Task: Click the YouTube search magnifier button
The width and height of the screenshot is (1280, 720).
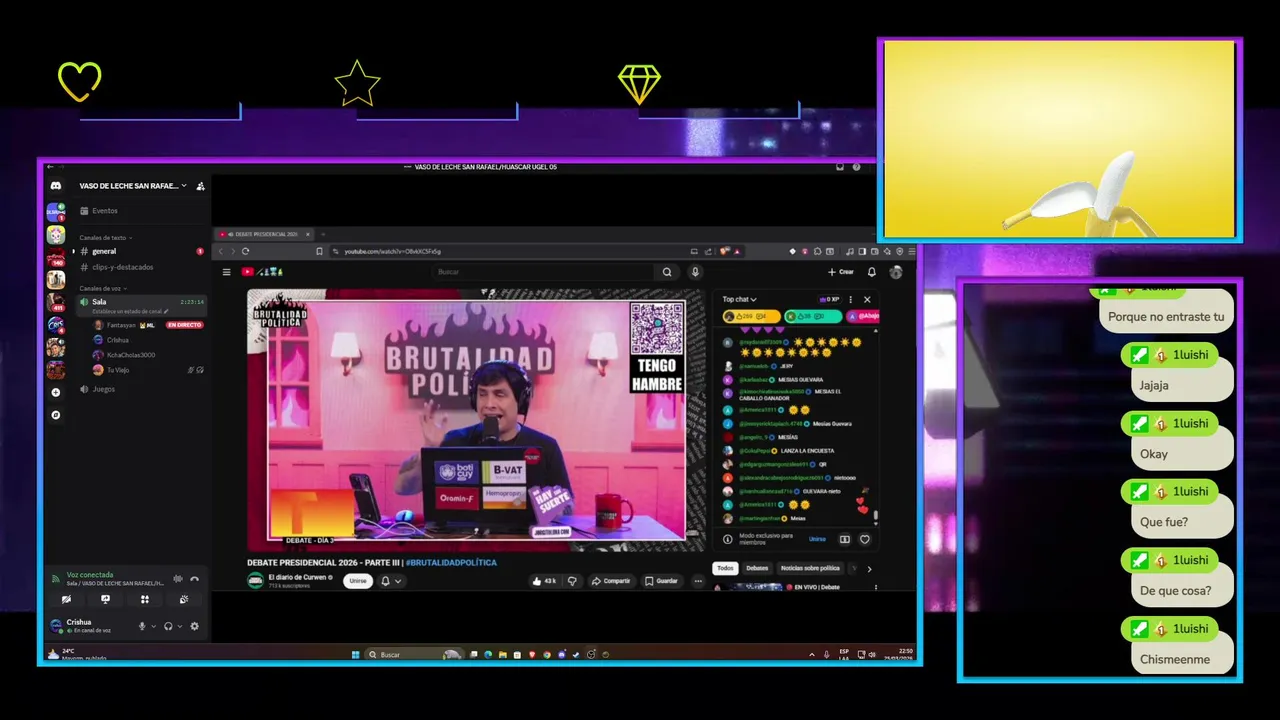Action: pos(667,272)
